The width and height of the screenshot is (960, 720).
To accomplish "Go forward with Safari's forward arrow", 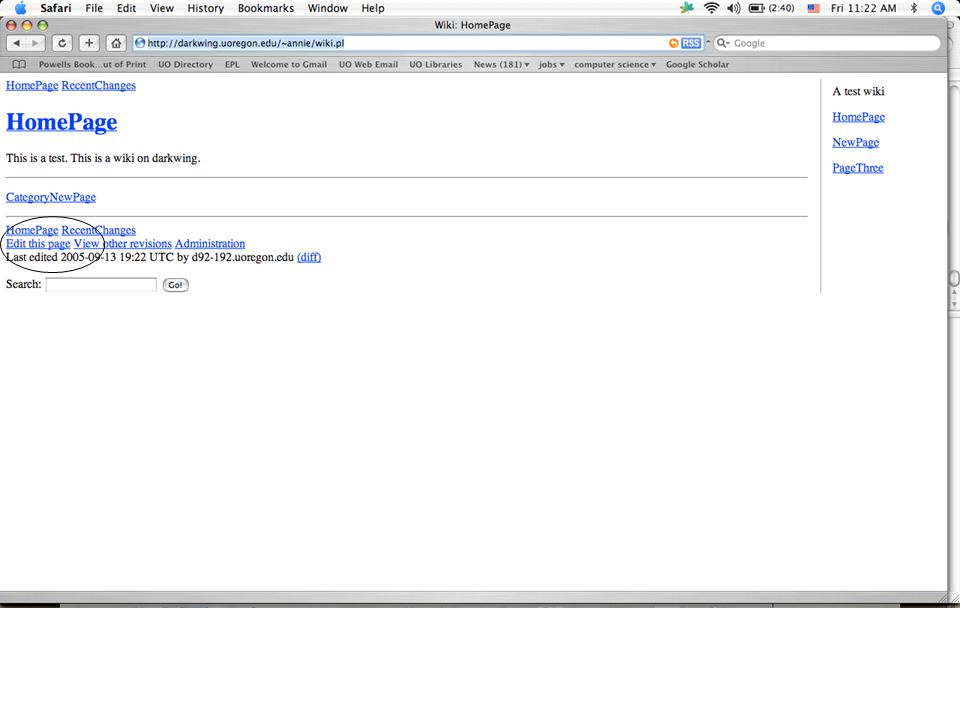I will tap(35, 43).
